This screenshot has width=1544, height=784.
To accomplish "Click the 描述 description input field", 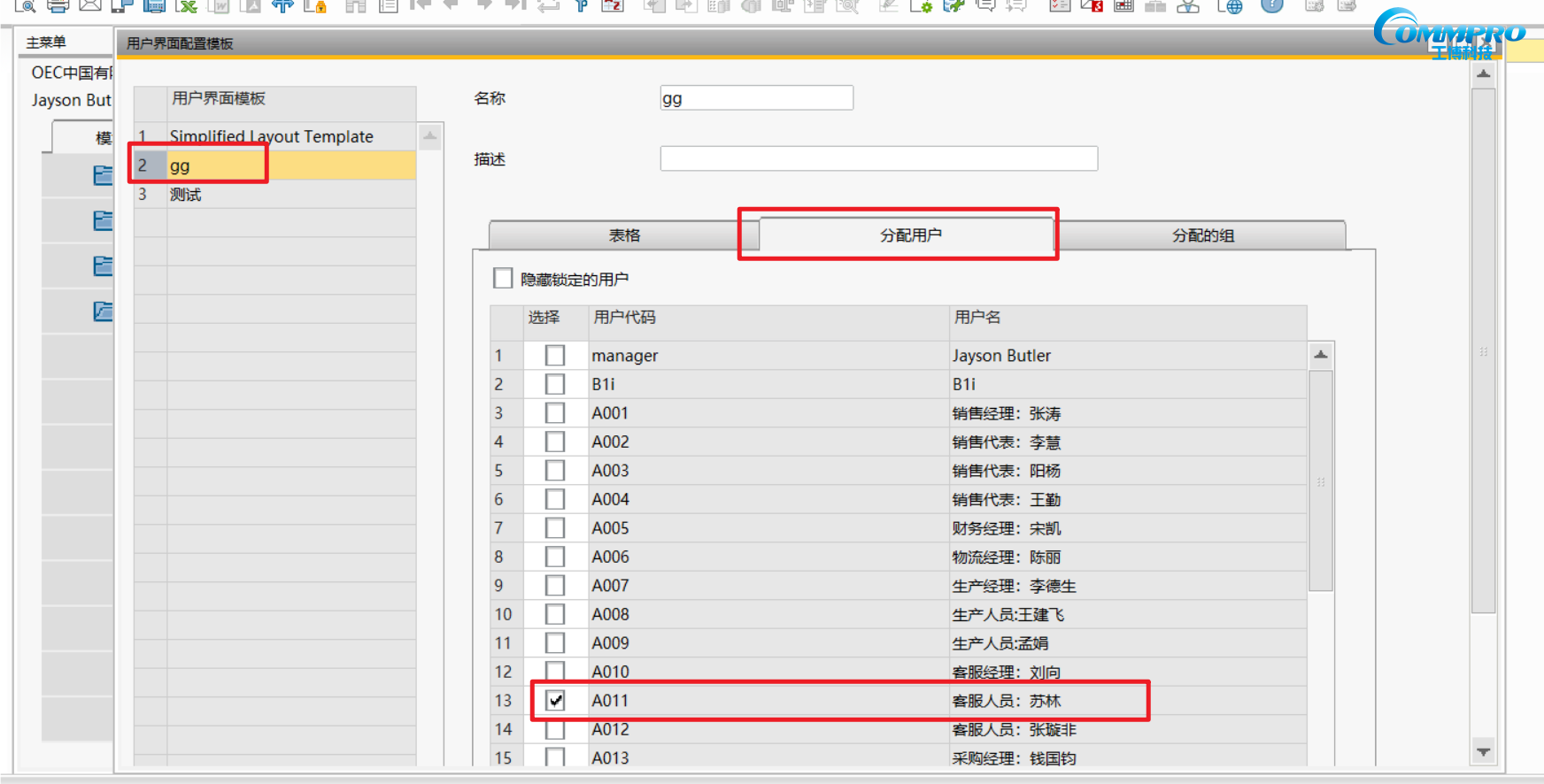I will tap(878, 159).
